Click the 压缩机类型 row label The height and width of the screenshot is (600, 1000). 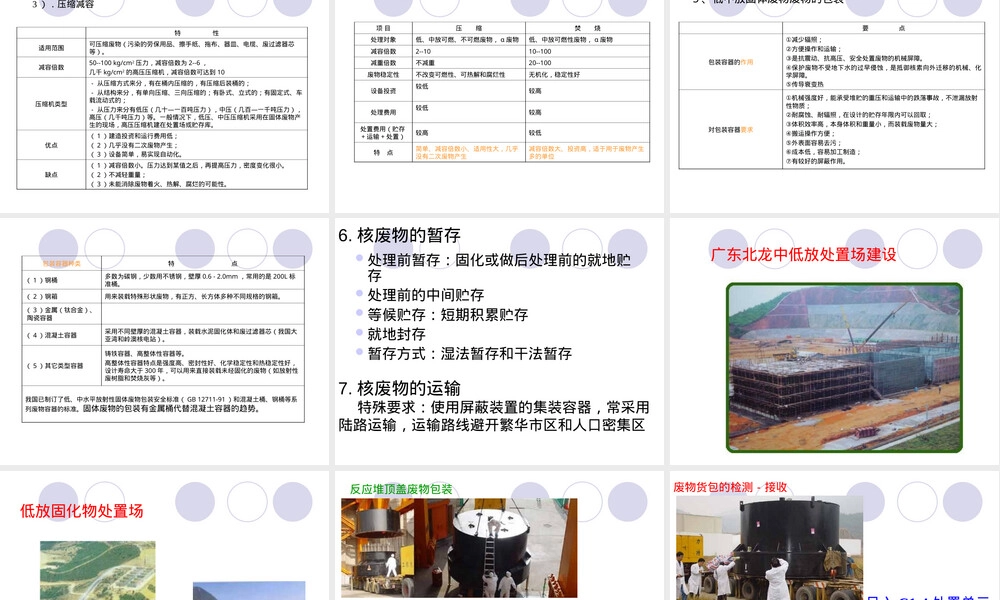point(51,104)
